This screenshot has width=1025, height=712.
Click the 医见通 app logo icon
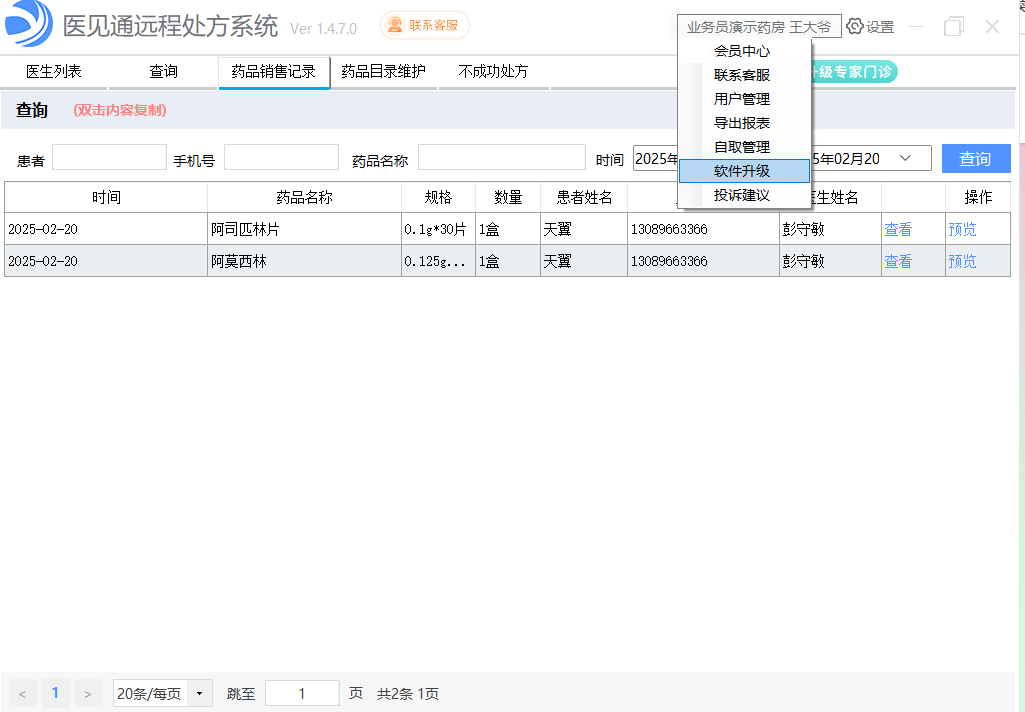point(28,25)
